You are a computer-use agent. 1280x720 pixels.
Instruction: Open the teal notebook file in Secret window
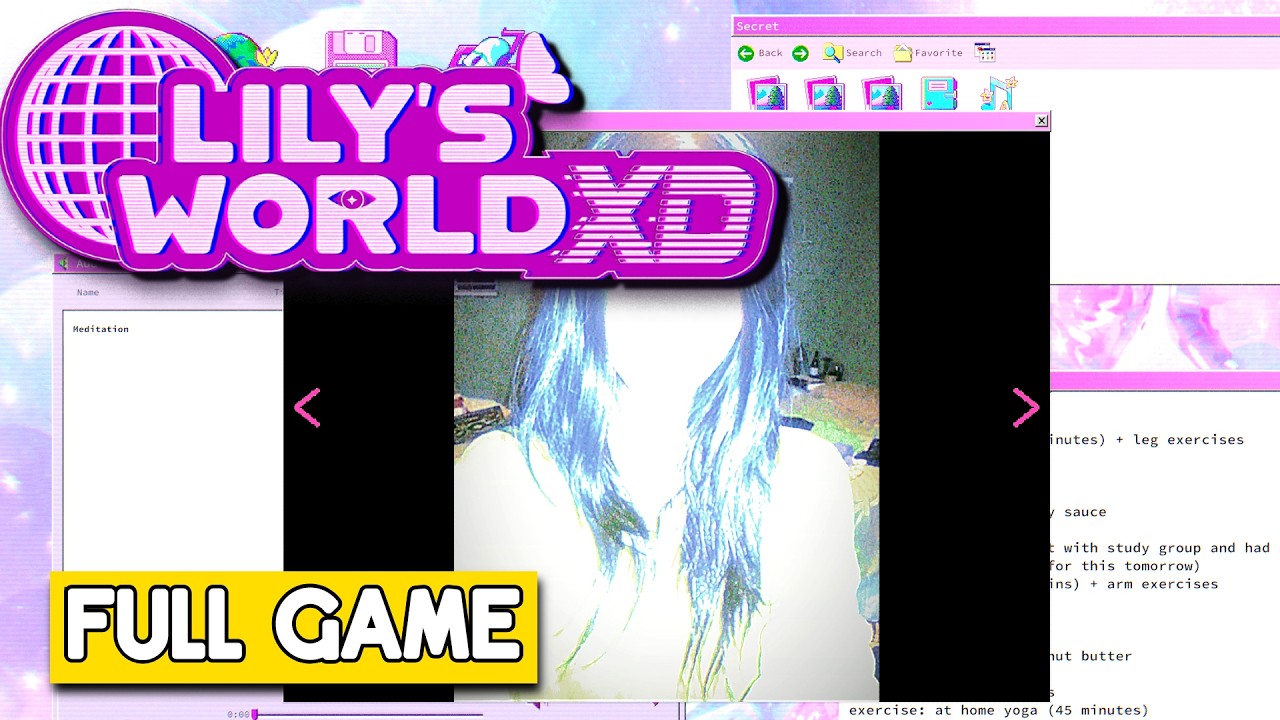[939, 93]
